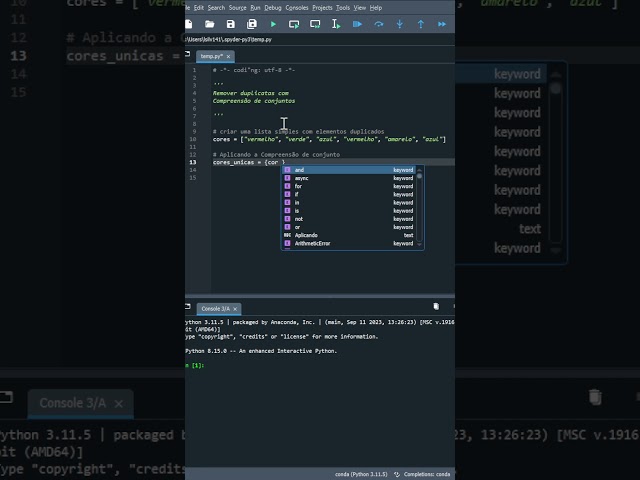Click the debugger Step over curved arrow

(x=379, y=24)
